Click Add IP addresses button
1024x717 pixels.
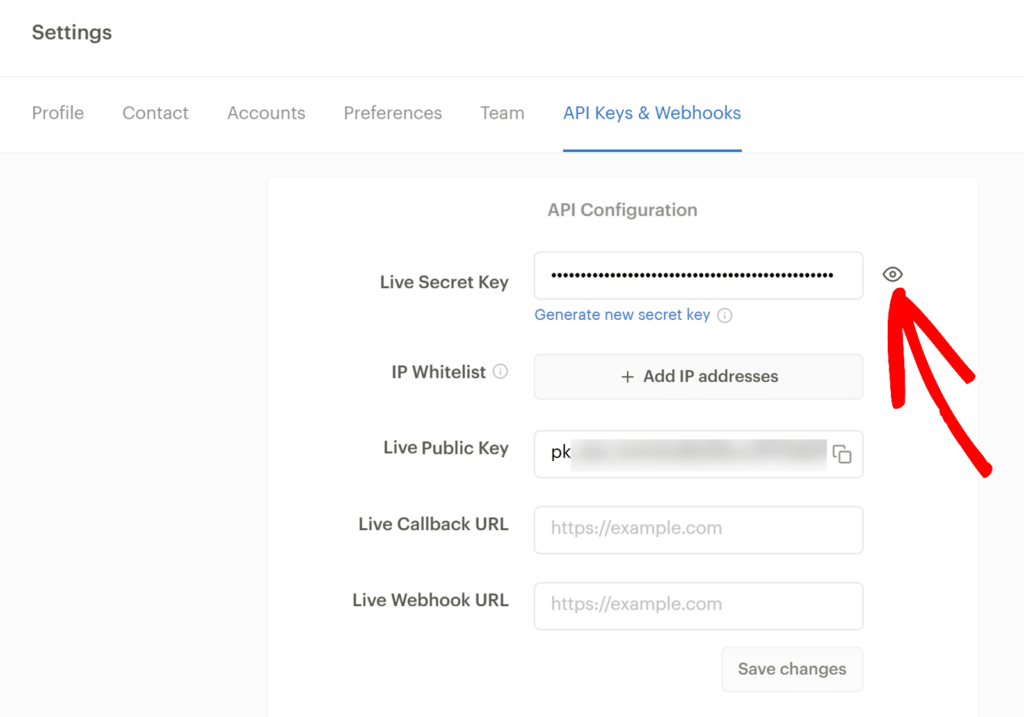click(698, 377)
